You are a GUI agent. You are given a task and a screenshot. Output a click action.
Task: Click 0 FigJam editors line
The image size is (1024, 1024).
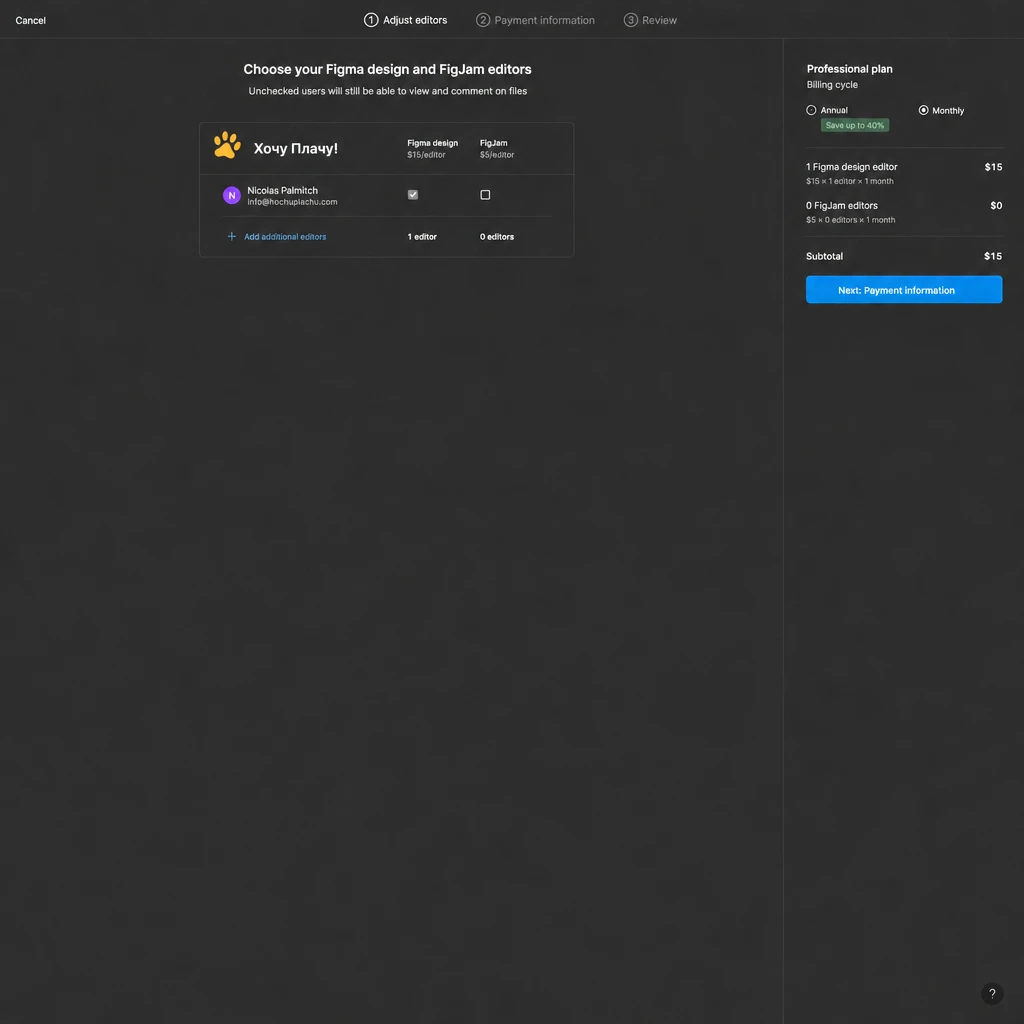click(x=841, y=205)
